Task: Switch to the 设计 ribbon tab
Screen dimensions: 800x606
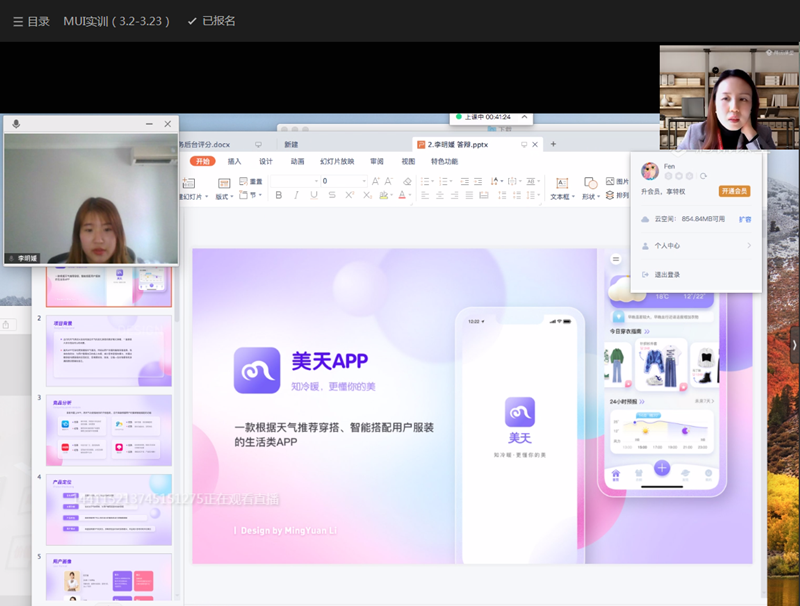Action: tap(266, 161)
